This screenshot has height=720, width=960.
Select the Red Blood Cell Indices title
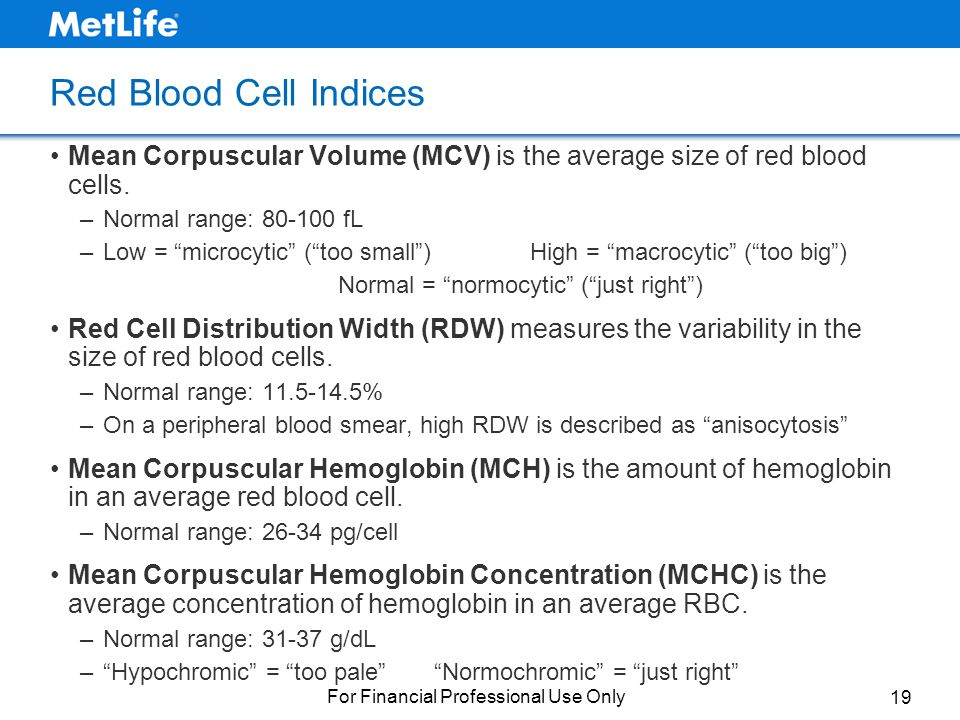point(237,94)
